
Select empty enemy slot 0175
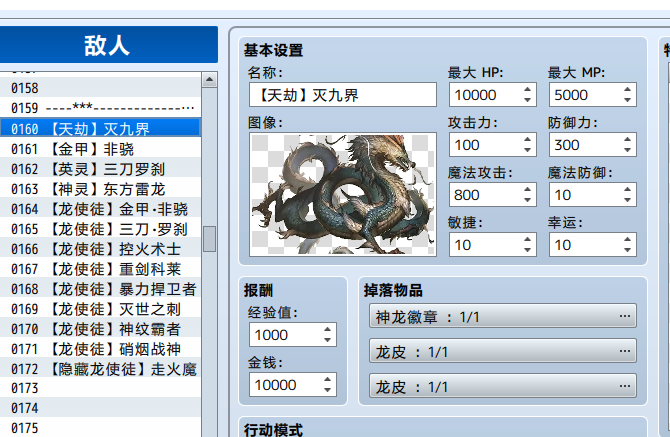[x=100, y=428]
